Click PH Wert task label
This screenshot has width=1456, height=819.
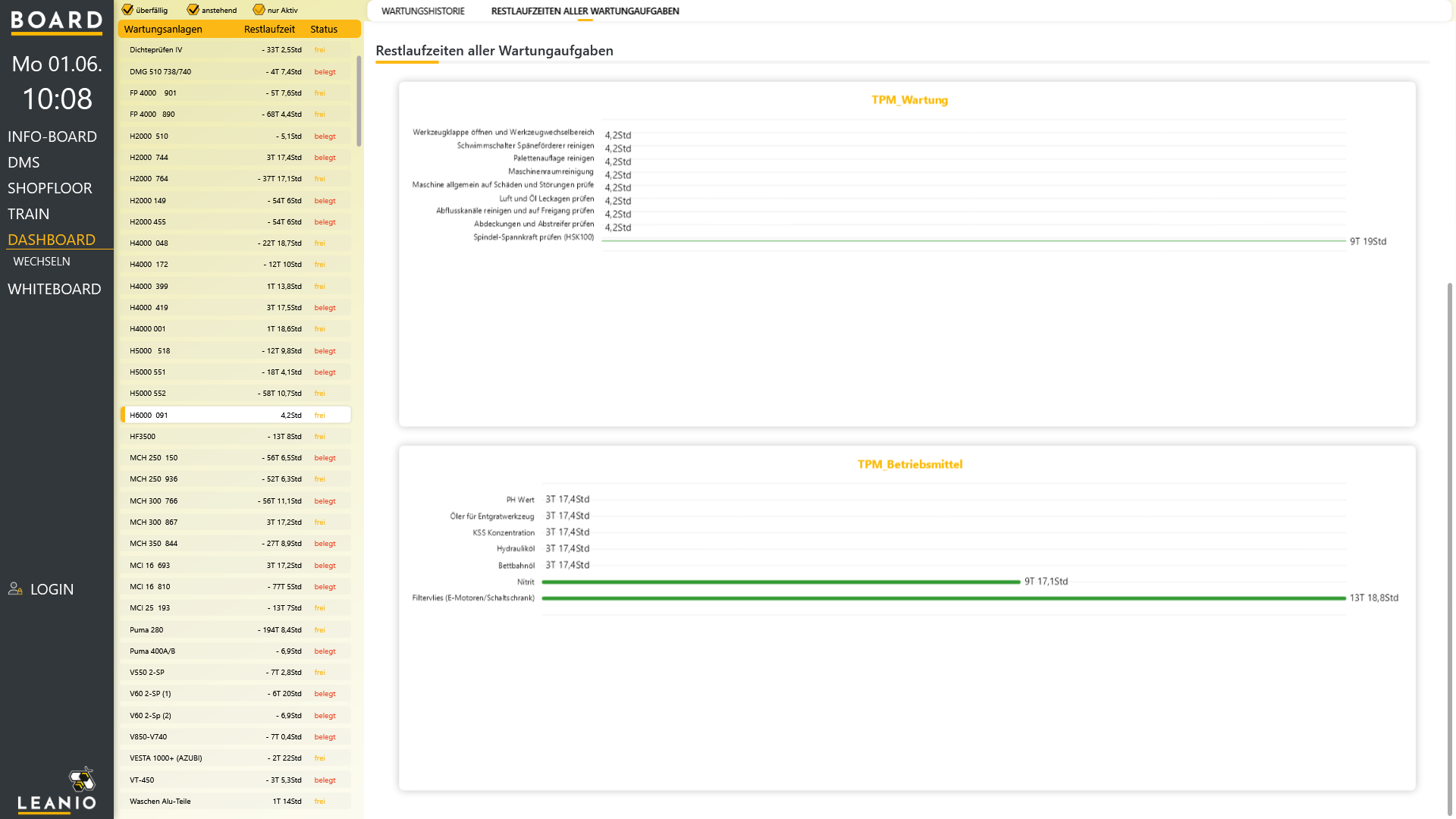pos(520,500)
